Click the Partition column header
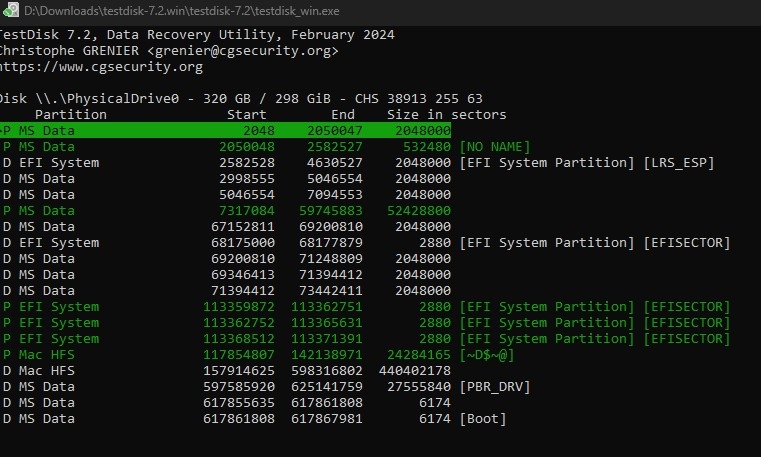This screenshot has width=761, height=457. (x=71, y=115)
